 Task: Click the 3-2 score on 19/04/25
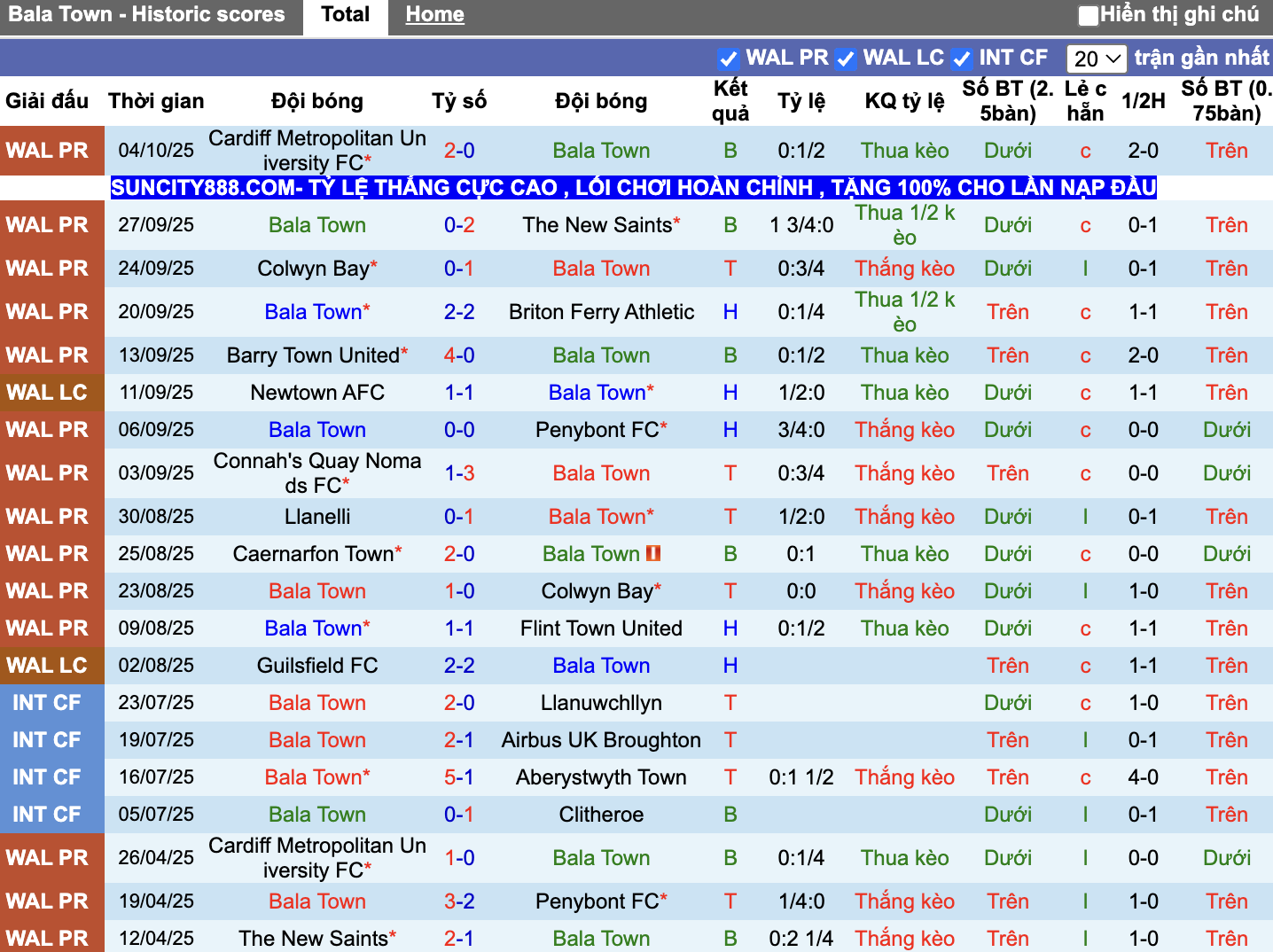click(x=459, y=901)
